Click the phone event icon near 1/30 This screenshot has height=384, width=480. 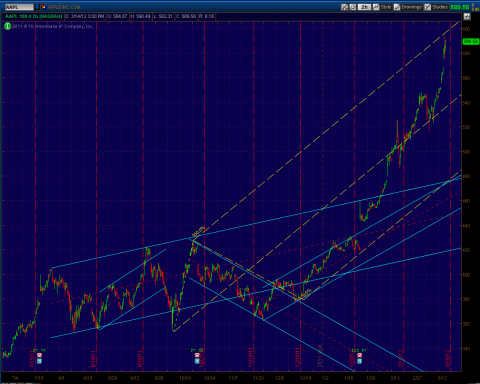[359, 355]
